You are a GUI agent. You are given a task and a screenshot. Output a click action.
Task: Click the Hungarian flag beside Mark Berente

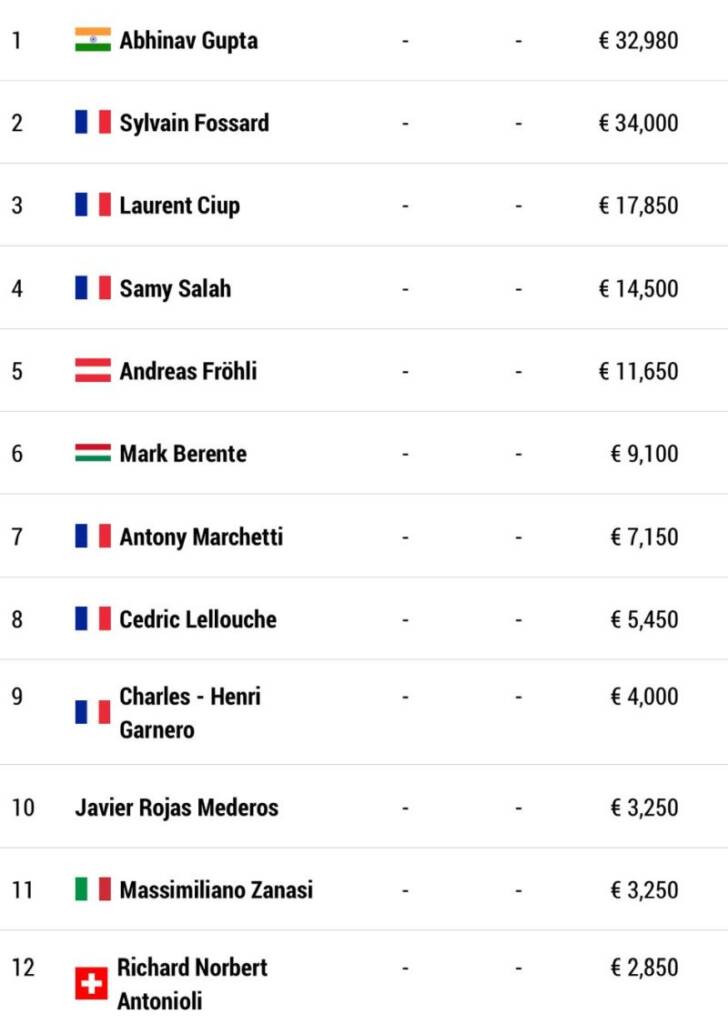(x=93, y=453)
